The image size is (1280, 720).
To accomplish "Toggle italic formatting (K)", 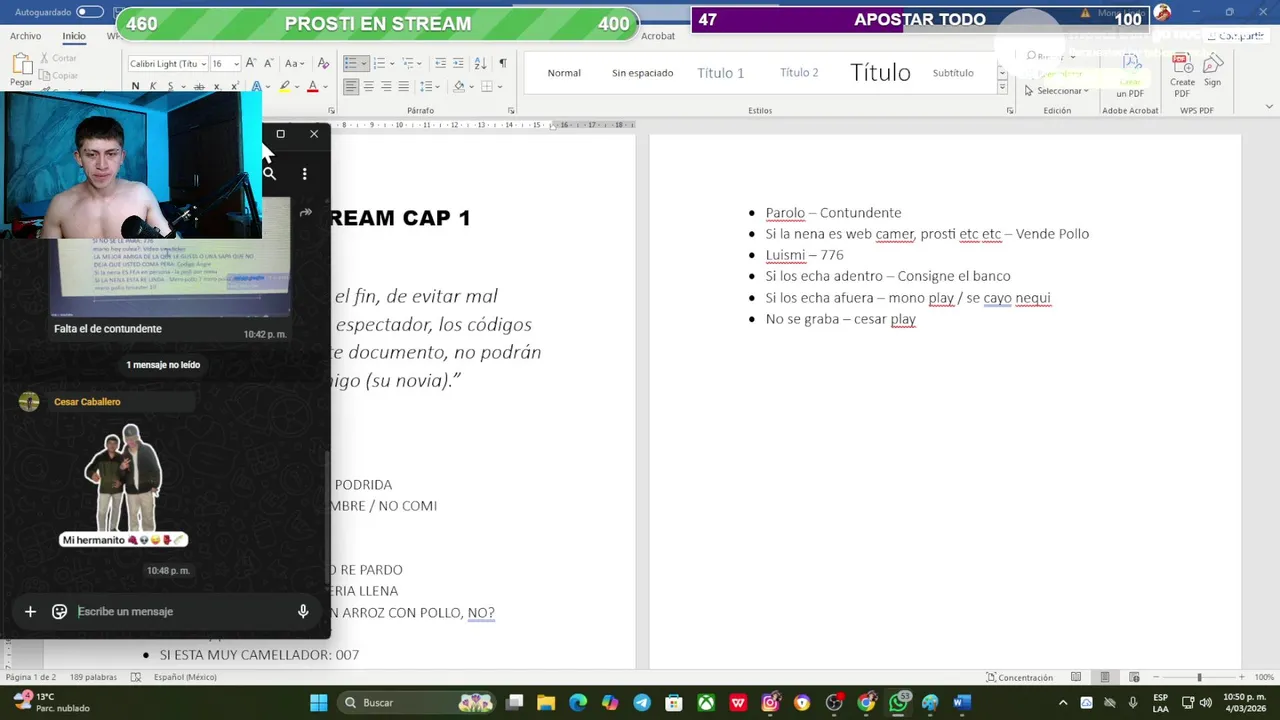I will pyautogui.click(x=152, y=87).
